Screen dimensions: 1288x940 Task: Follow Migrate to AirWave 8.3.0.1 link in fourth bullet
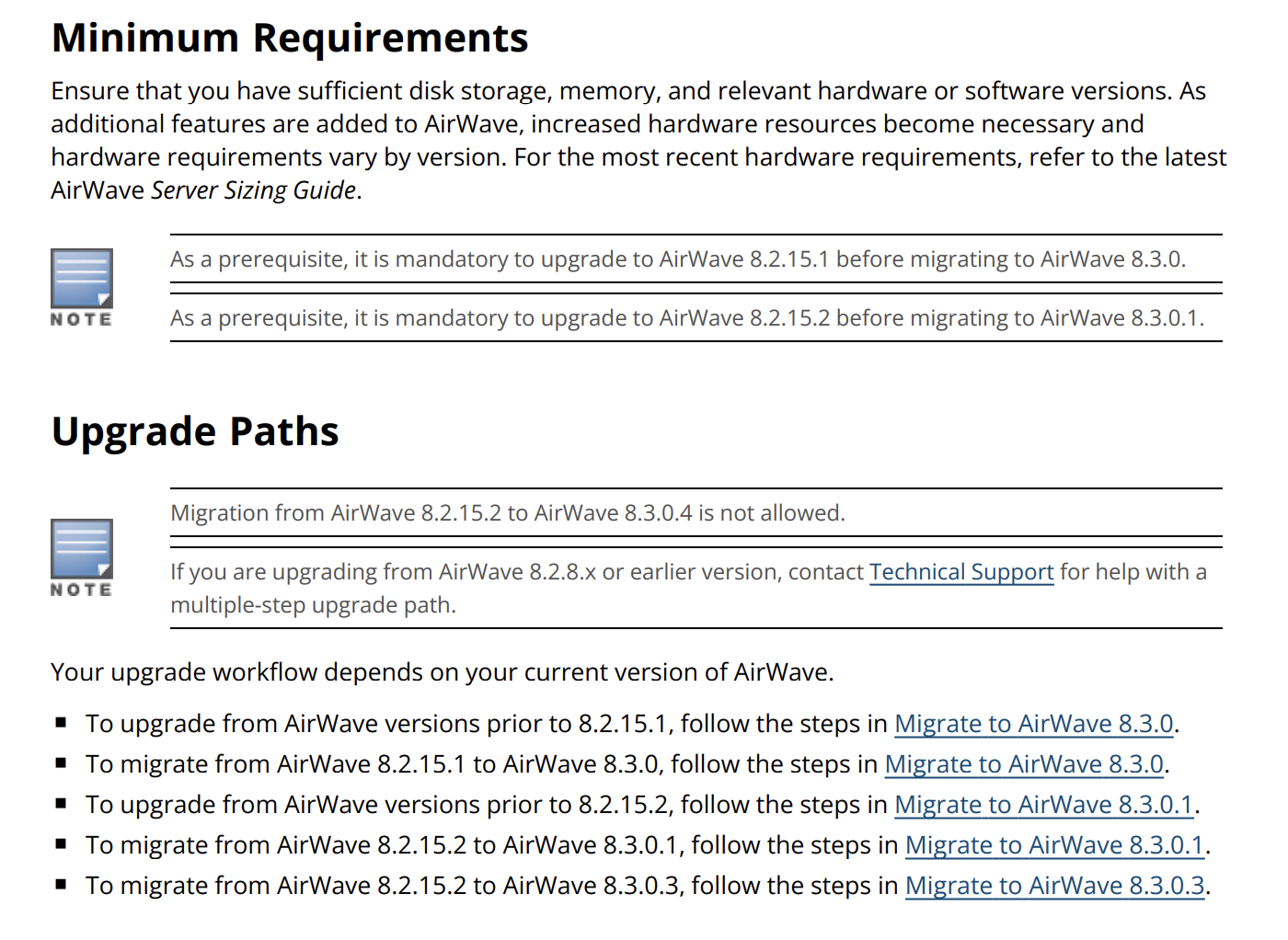click(1054, 845)
